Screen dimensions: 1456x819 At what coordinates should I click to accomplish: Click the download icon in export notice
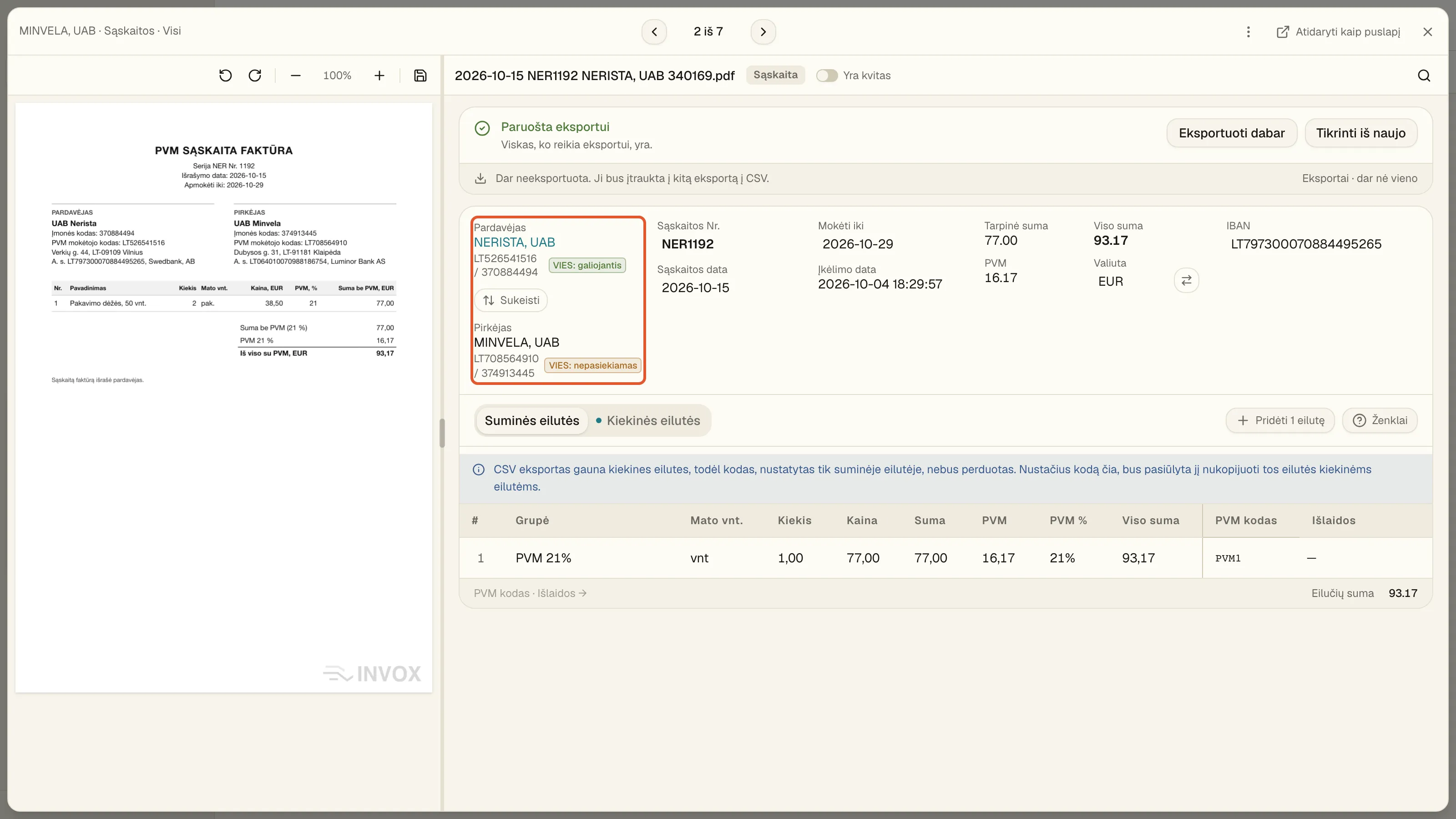tap(480, 179)
